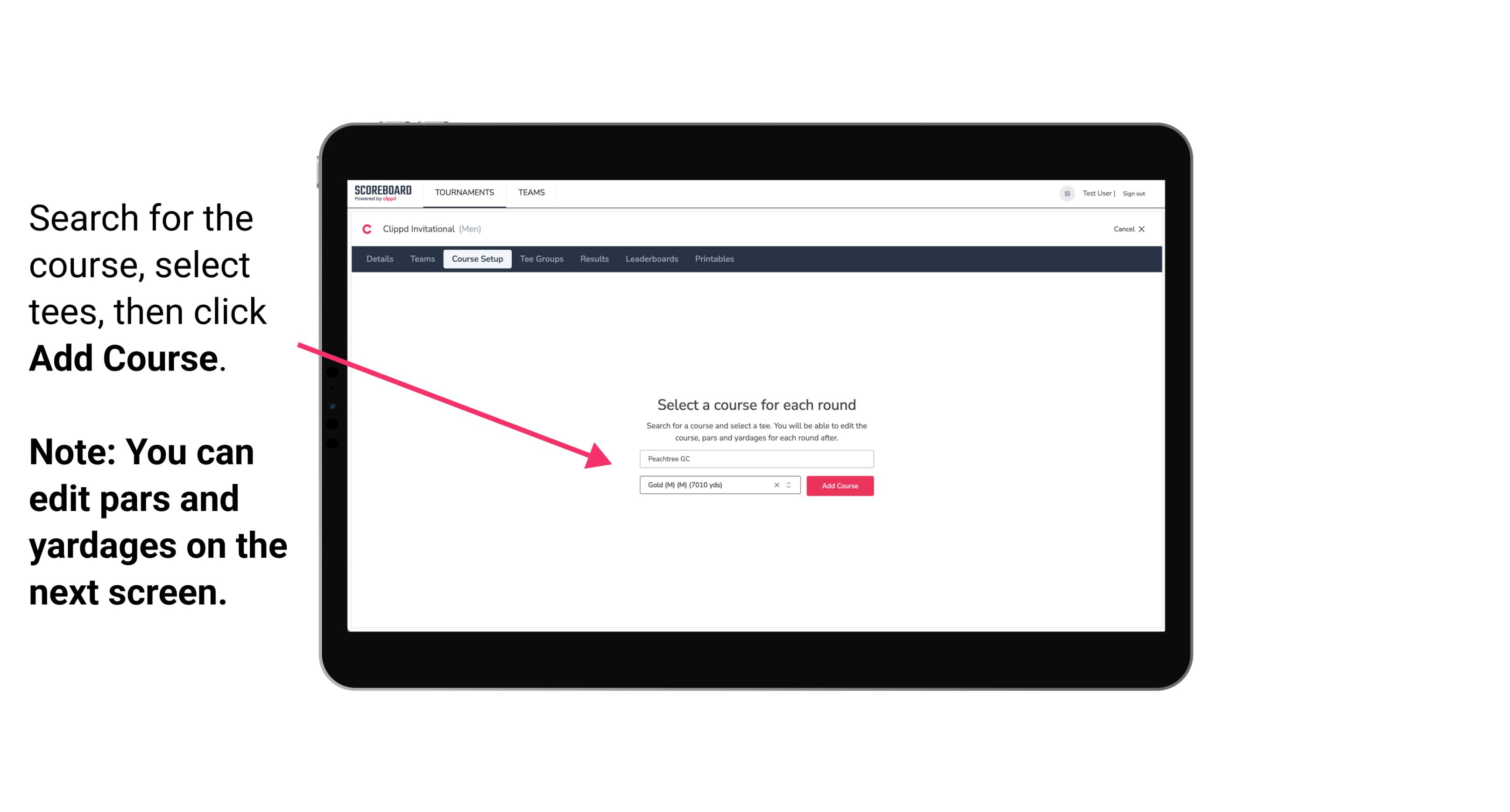Screen dimensions: 1510x812
Task: Select the Course Setup tab
Action: 478,259
